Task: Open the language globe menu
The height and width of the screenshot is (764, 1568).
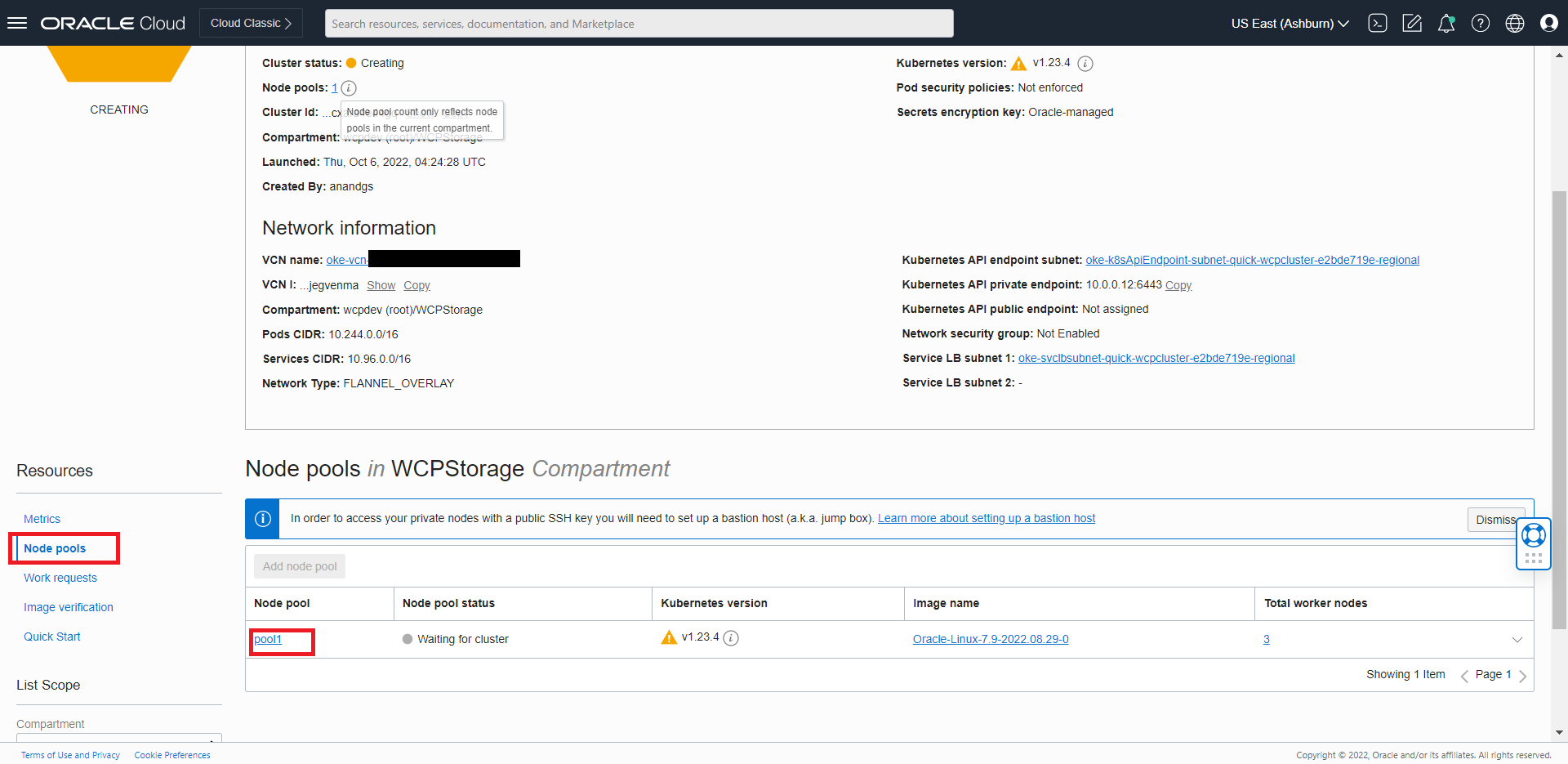Action: (1515, 23)
